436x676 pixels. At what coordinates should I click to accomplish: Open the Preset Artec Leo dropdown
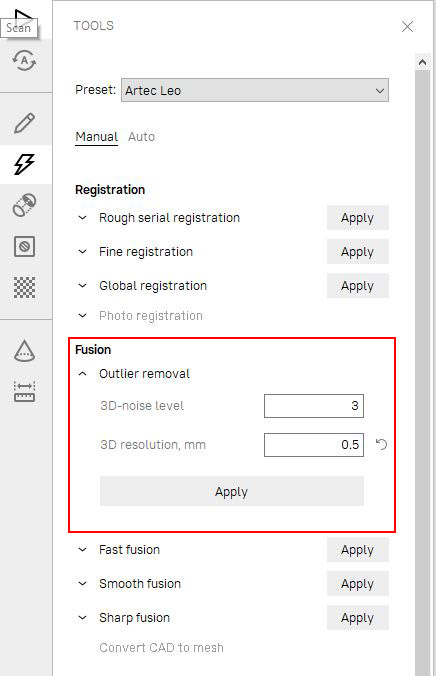point(255,90)
